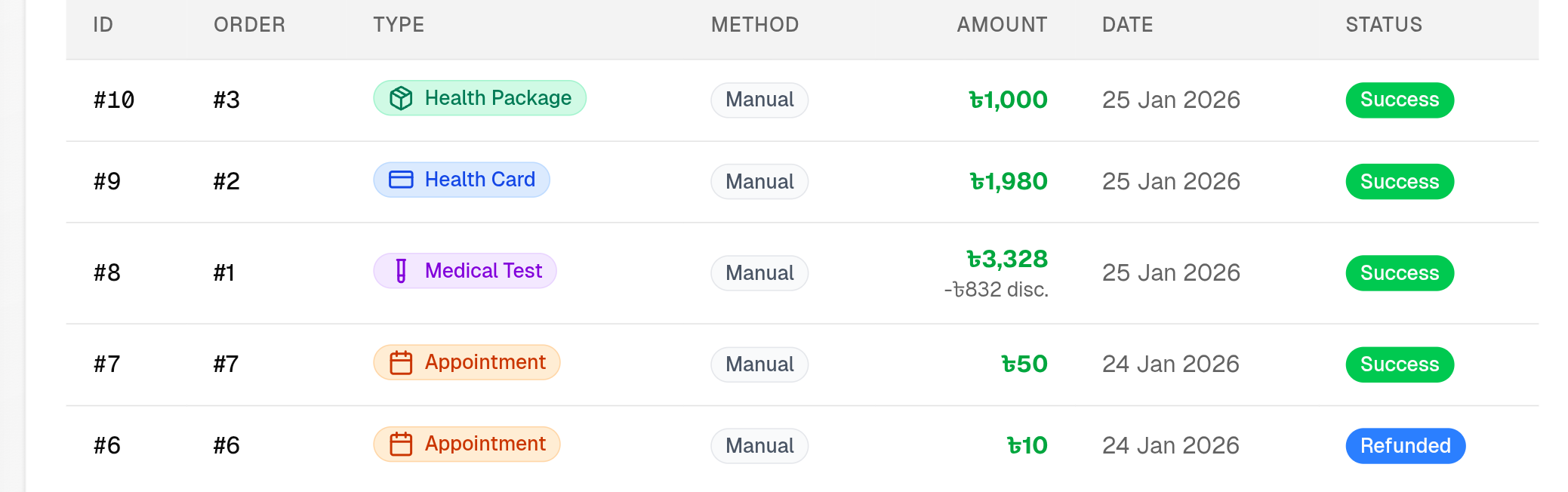Click the Manual method tag for payment #9

click(x=759, y=182)
